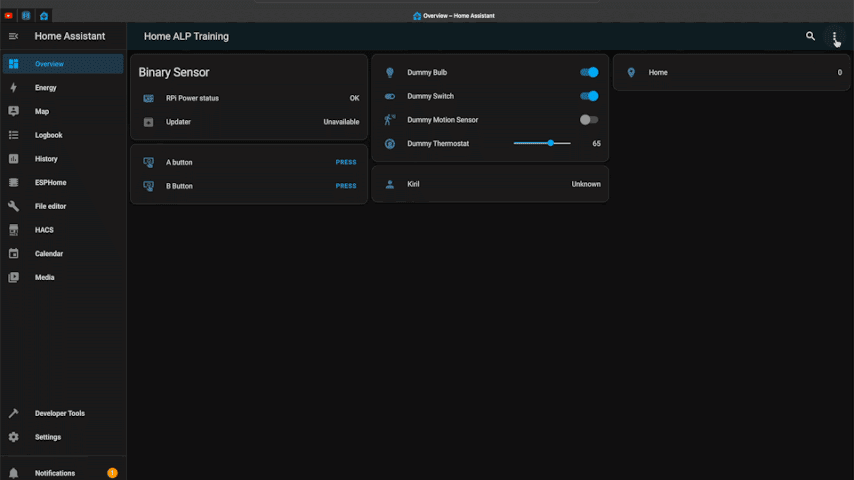The height and width of the screenshot is (480, 854).
Task: Click the Updater icon
Action: click(148, 122)
